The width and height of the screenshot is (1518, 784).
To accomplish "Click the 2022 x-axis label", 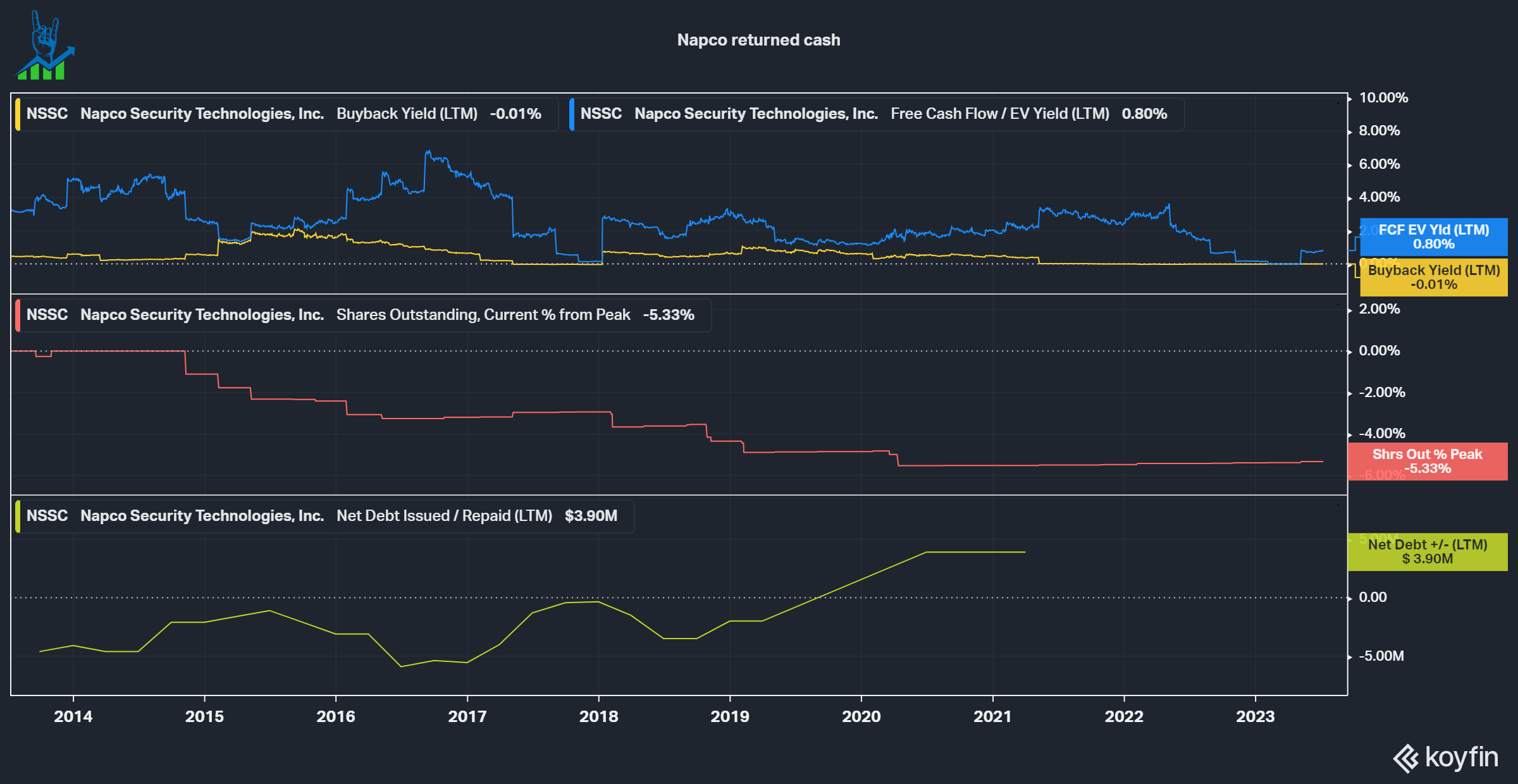I will point(1124,716).
